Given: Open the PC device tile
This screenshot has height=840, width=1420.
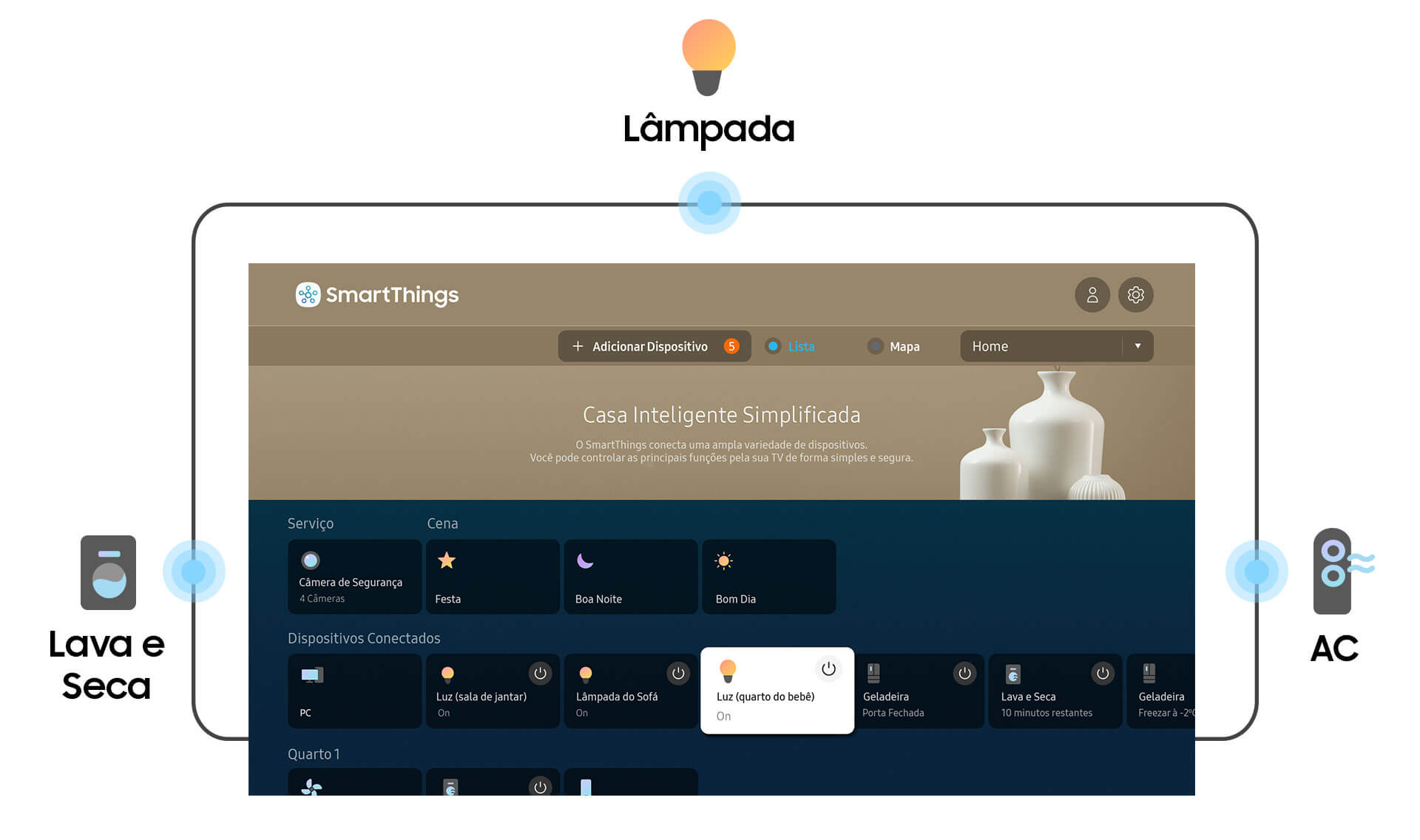Looking at the screenshot, I should click(x=354, y=691).
